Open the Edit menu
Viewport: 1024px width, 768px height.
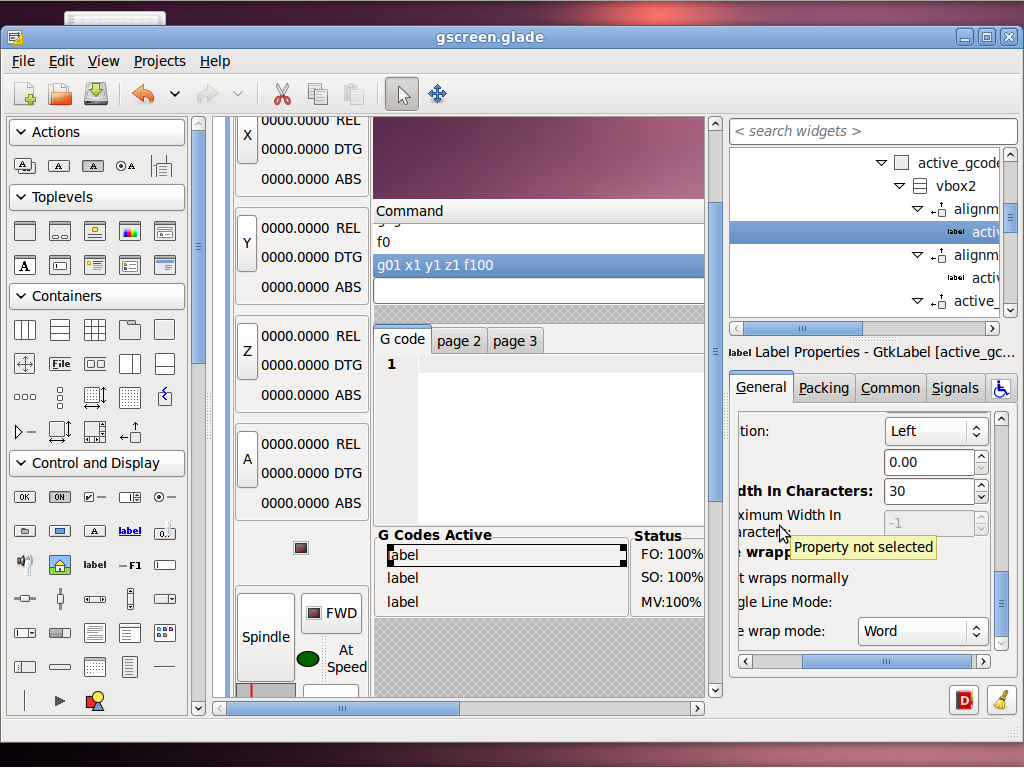61,61
